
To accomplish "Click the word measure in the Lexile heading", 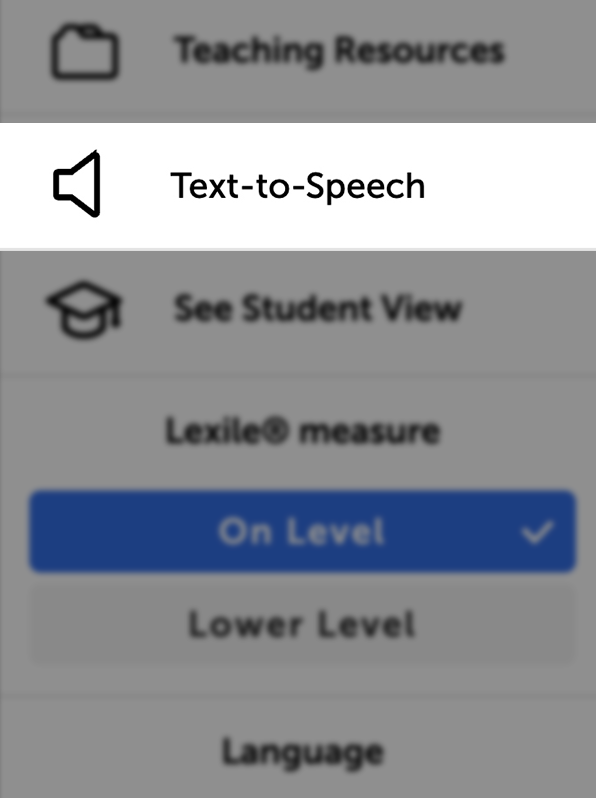I will click(369, 432).
